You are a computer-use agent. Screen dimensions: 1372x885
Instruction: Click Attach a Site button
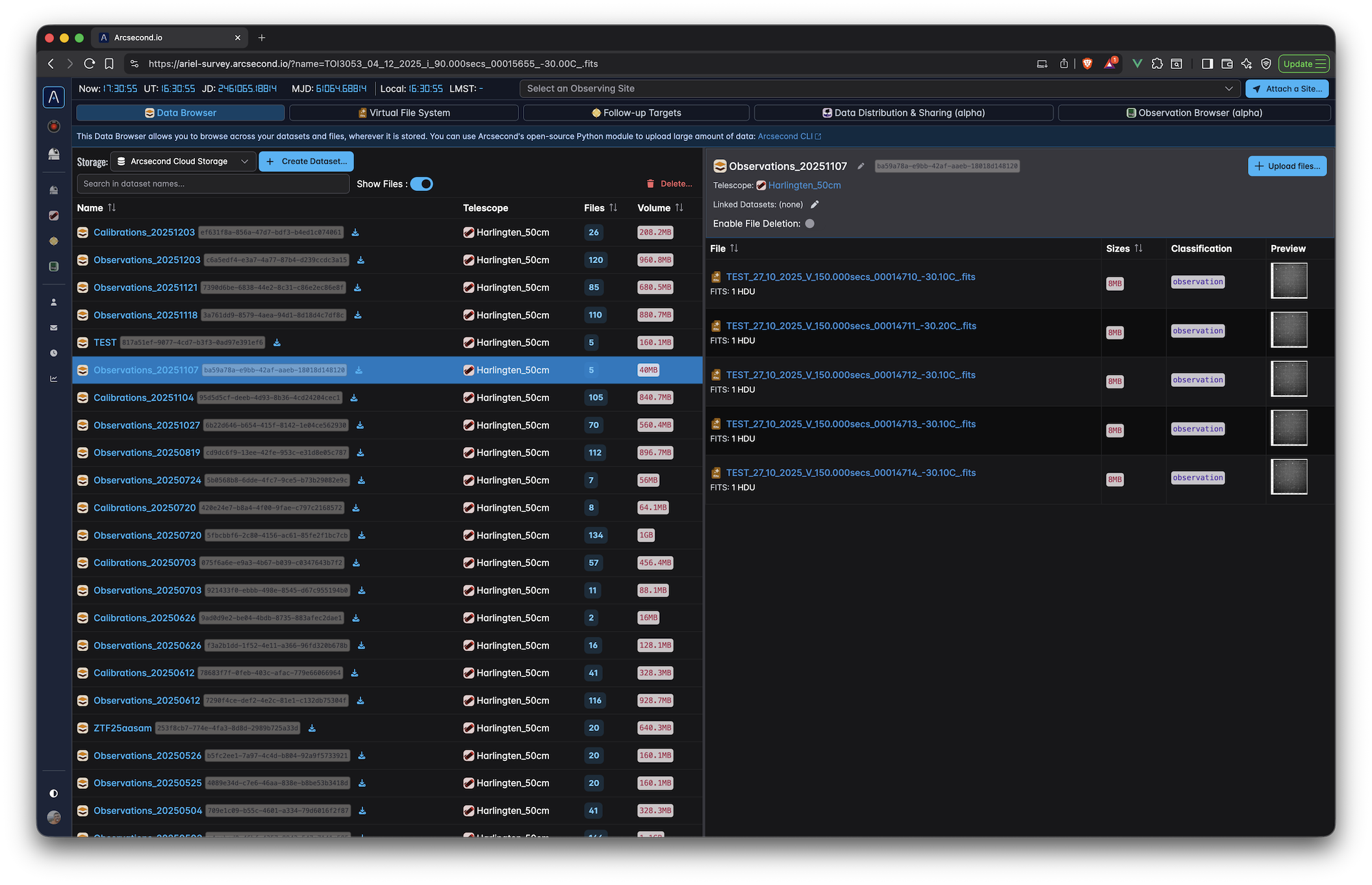tap(1287, 88)
